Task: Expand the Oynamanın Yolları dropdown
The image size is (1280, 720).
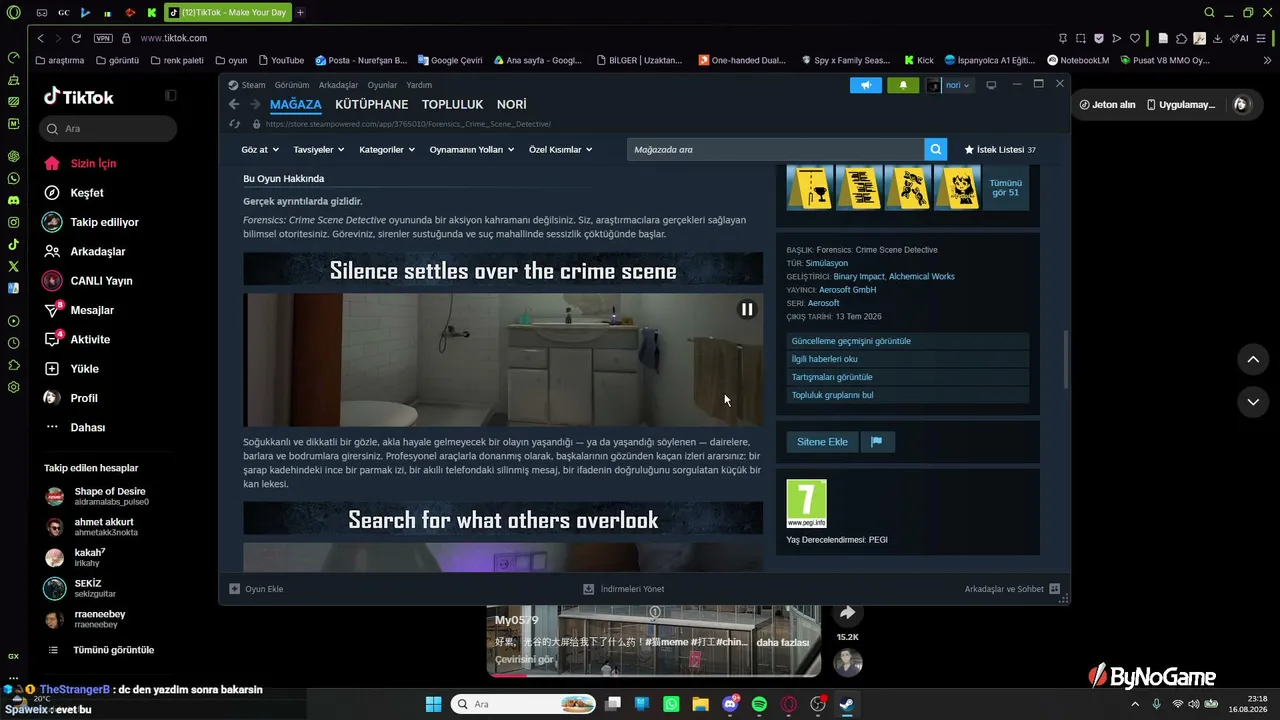Action: pos(472,150)
